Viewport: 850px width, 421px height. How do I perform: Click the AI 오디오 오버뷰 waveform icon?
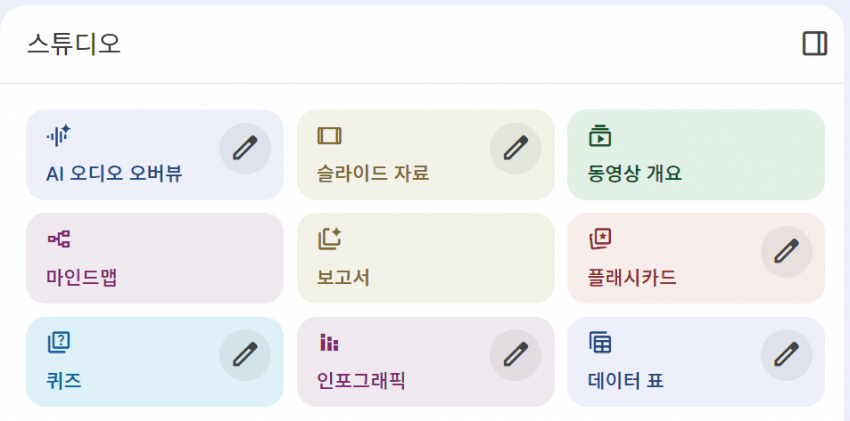(58, 135)
